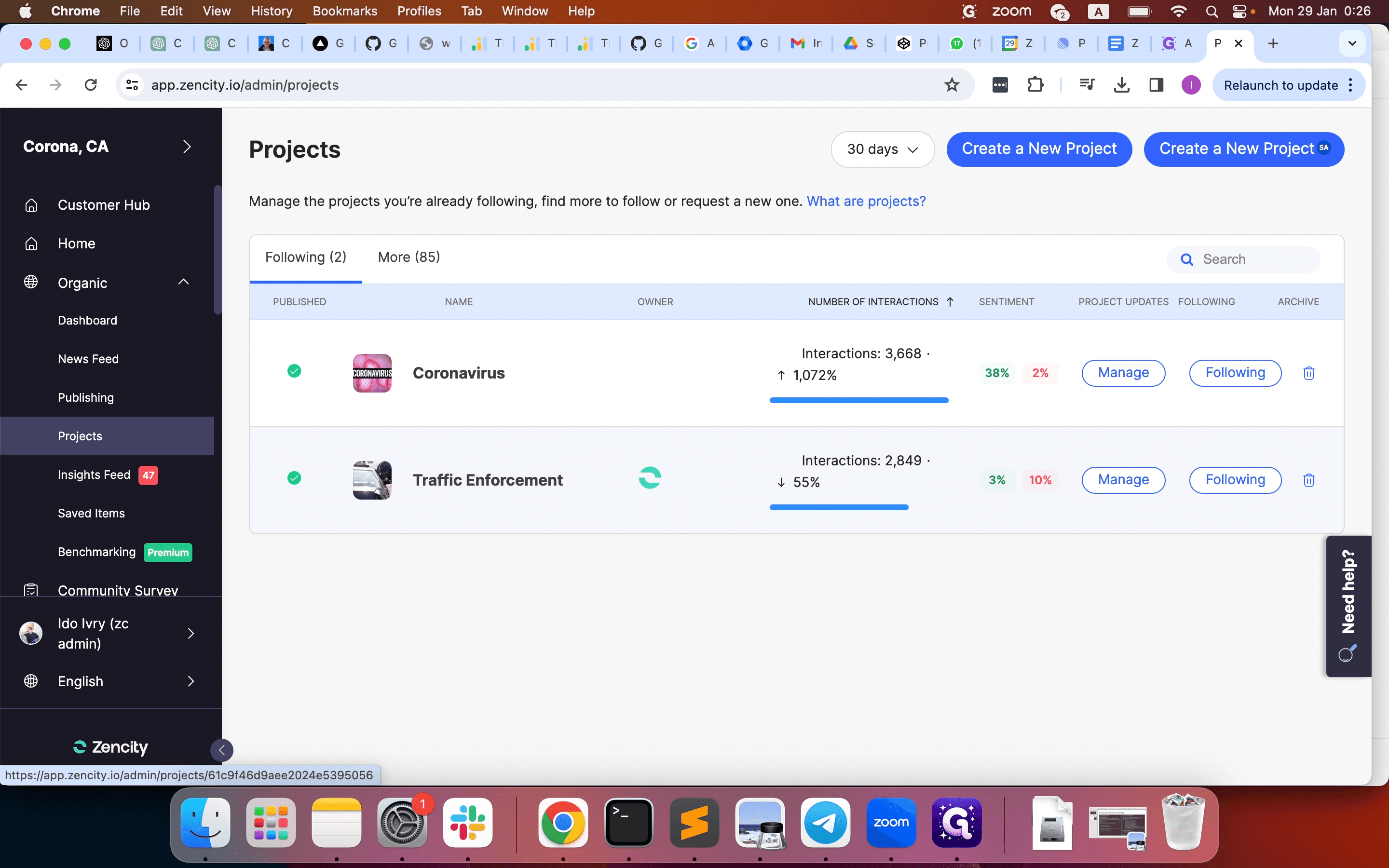This screenshot has width=1389, height=868.
Task: Open Slack from the Dock
Action: [x=468, y=823]
